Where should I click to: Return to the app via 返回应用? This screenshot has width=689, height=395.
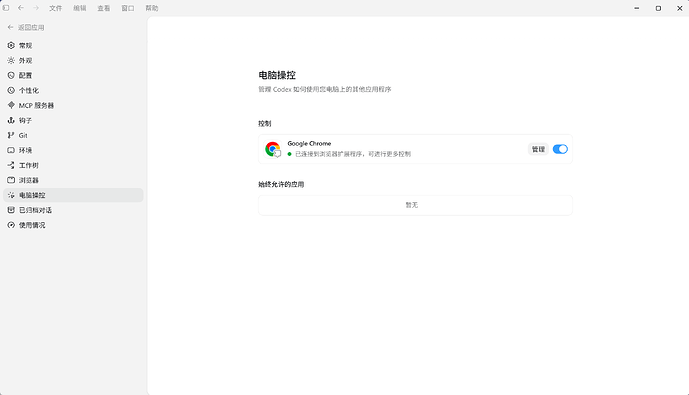(26, 27)
